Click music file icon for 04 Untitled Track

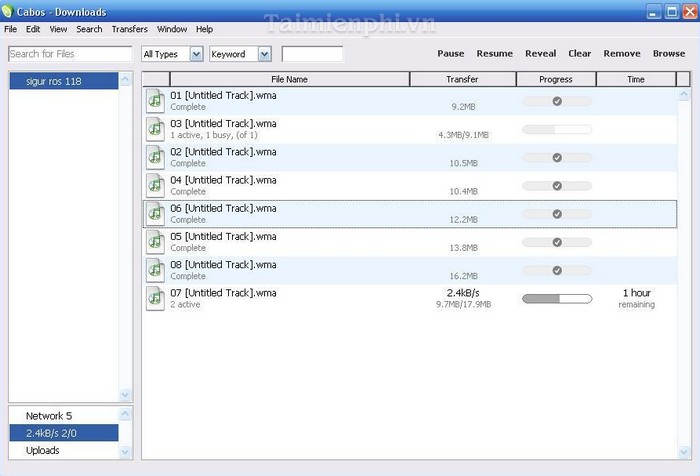(155, 185)
